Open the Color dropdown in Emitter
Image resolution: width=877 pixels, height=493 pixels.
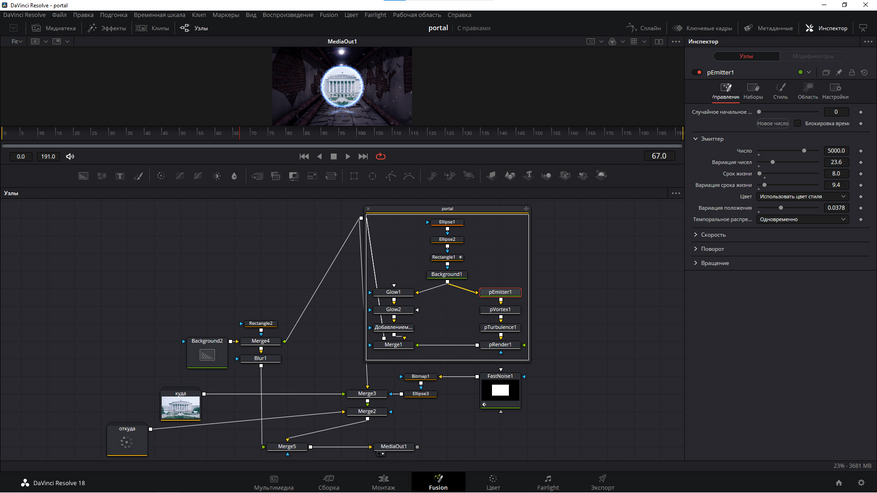803,196
